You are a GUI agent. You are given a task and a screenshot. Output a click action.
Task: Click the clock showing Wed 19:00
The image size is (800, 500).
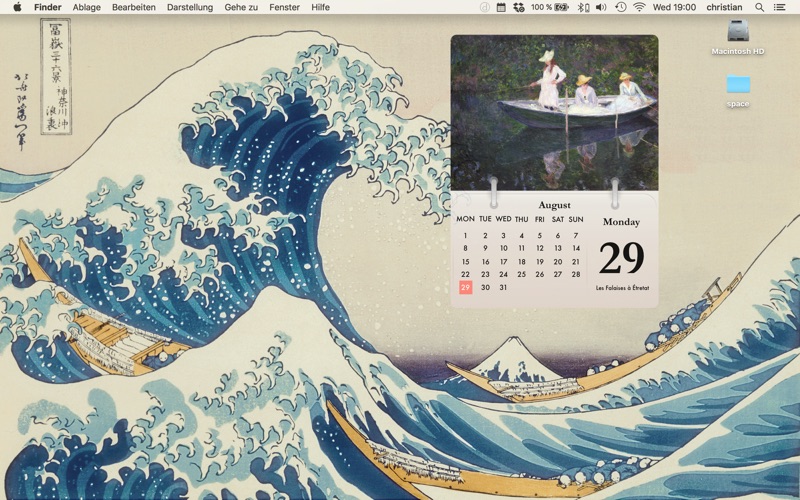tap(674, 7)
